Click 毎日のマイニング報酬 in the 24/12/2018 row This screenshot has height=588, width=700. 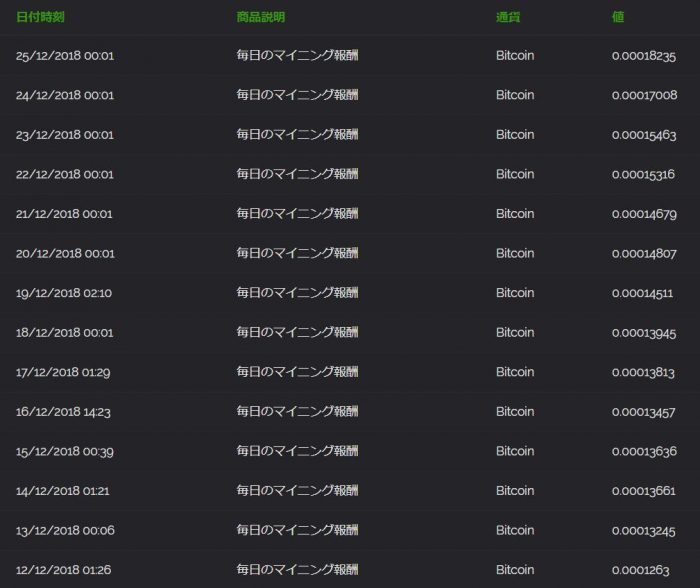297,95
